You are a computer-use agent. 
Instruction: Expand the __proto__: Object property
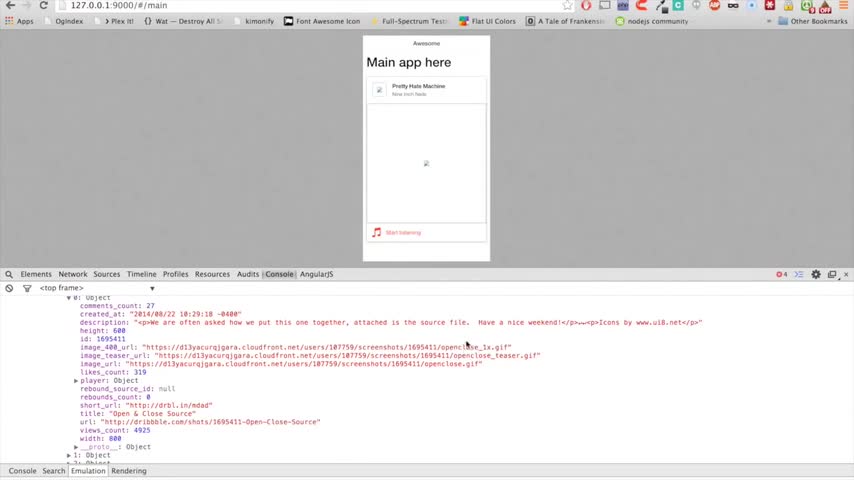[76, 447]
